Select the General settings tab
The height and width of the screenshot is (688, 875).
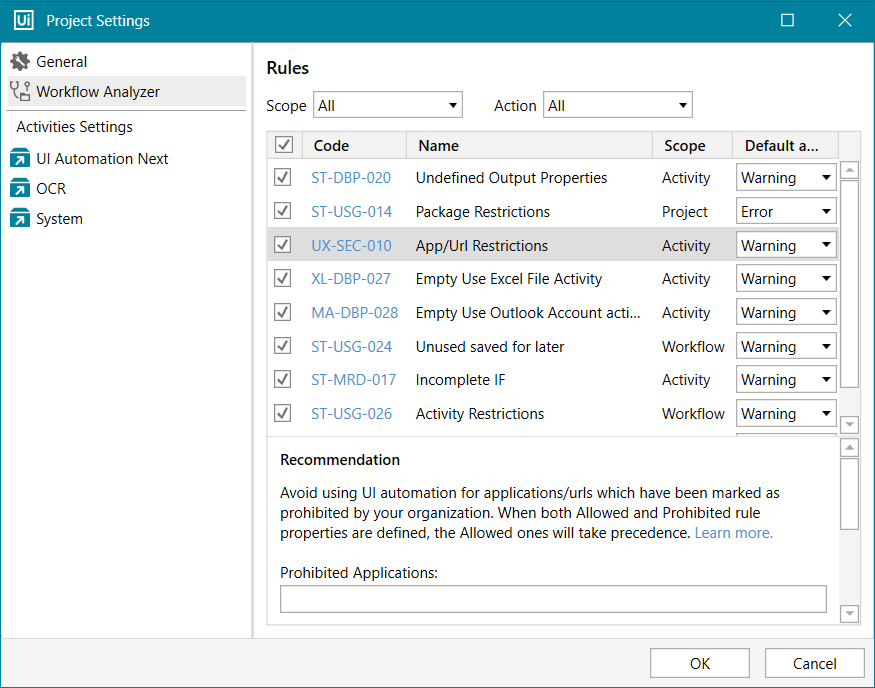[127, 61]
